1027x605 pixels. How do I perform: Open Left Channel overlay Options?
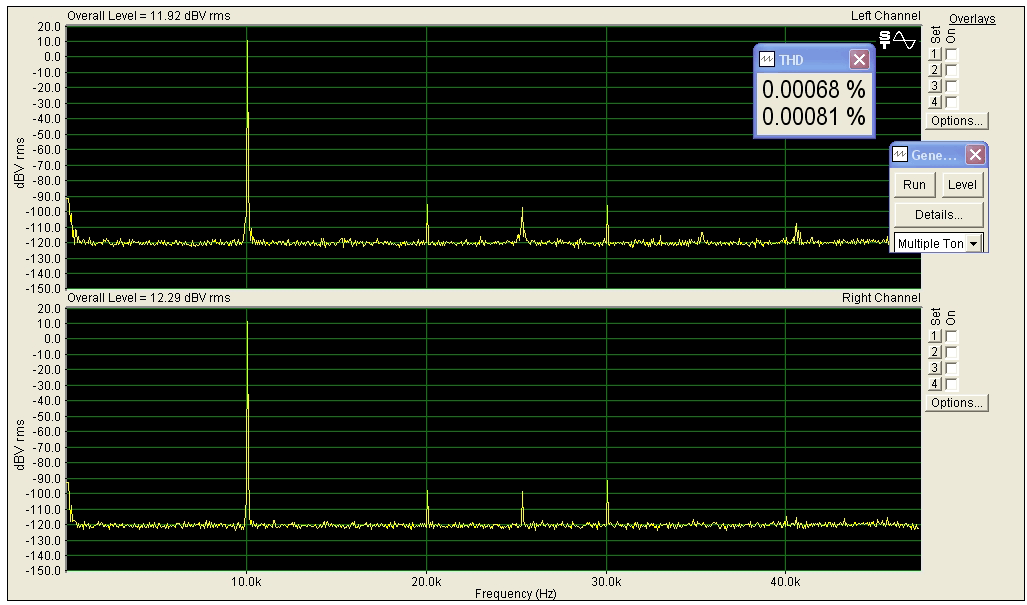pyautogui.click(x=957, y=121)
